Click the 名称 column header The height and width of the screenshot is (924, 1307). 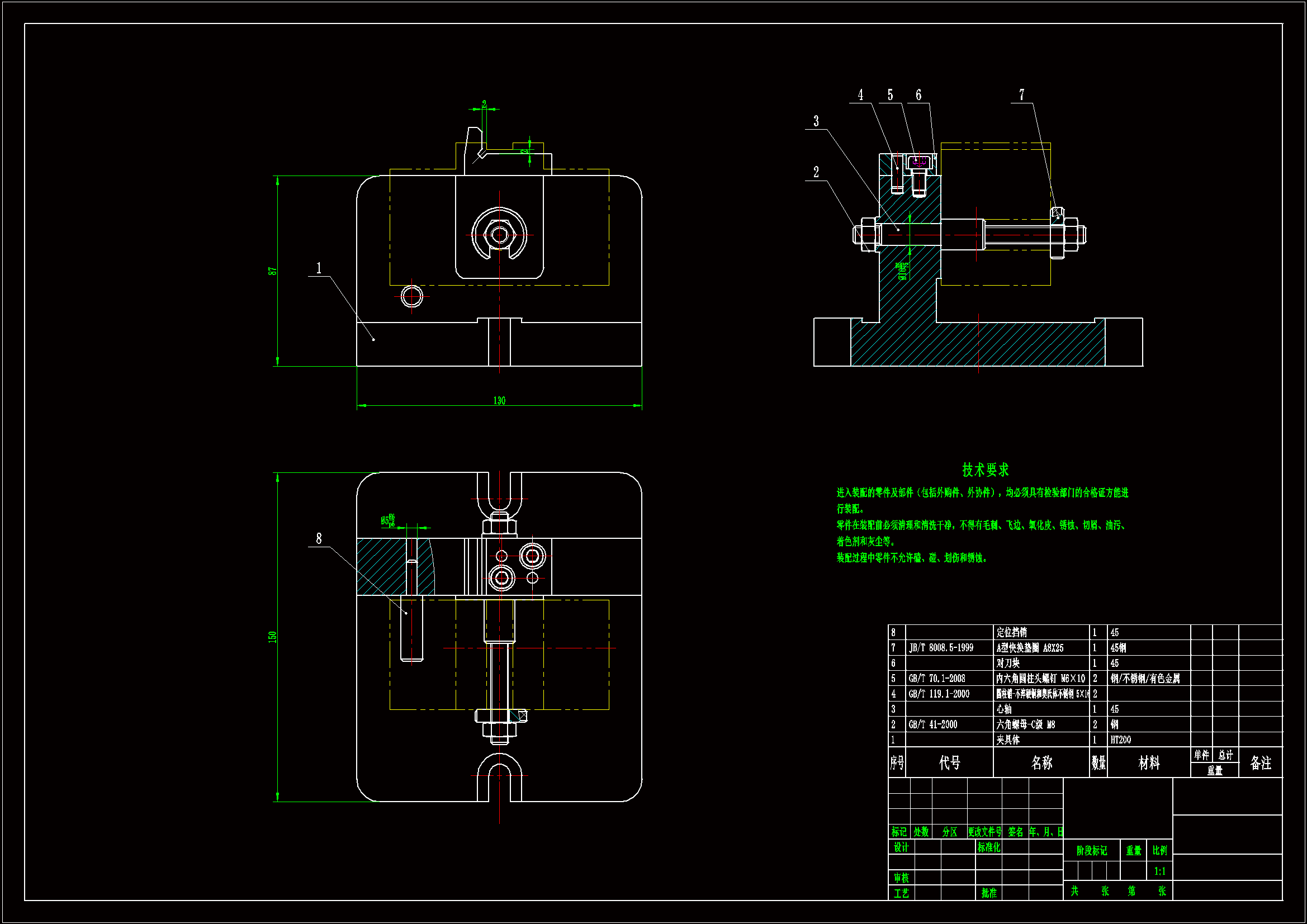(x=1041, y=763)
